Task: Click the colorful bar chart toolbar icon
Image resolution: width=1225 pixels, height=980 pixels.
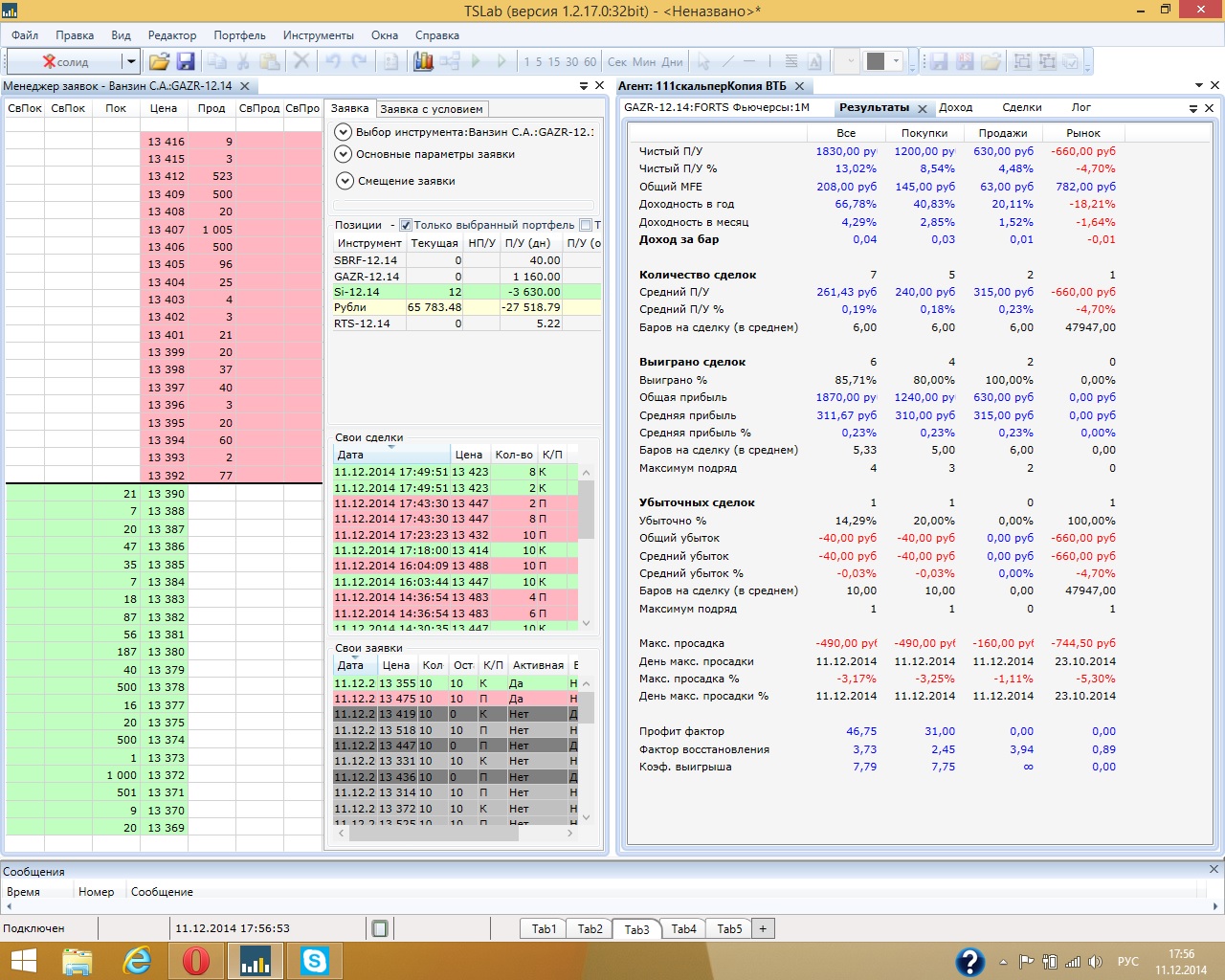Action: point(423,61)
